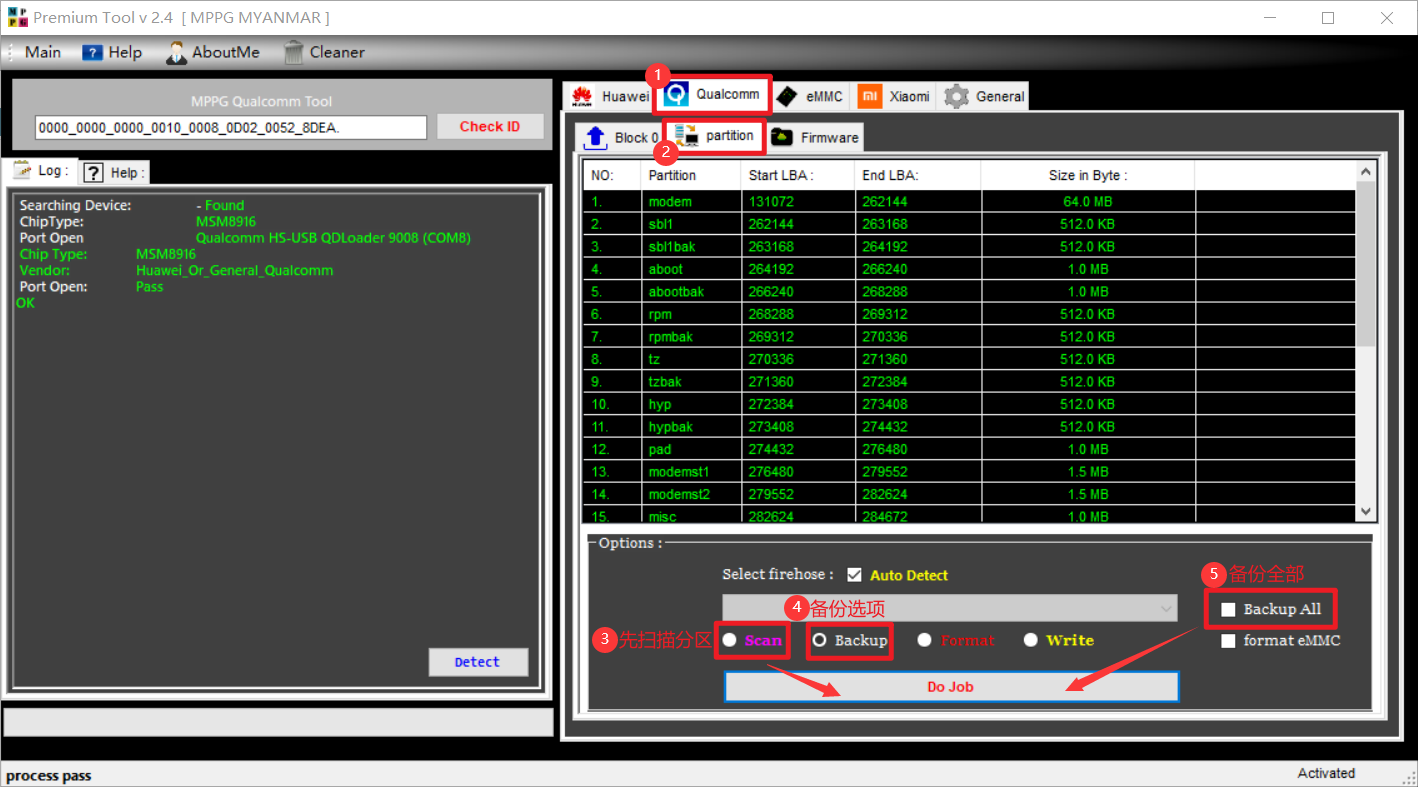Select the Scan radio option
Image resolution: width=1418 pixels, height=787 pixels.
tap(730, 640)
